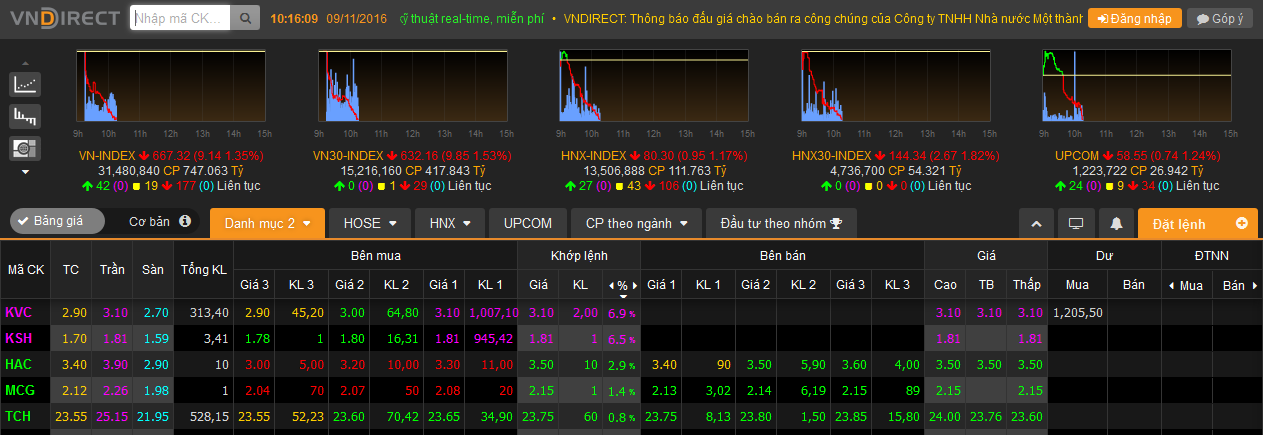Click stock code HAC

click(18, 364)
